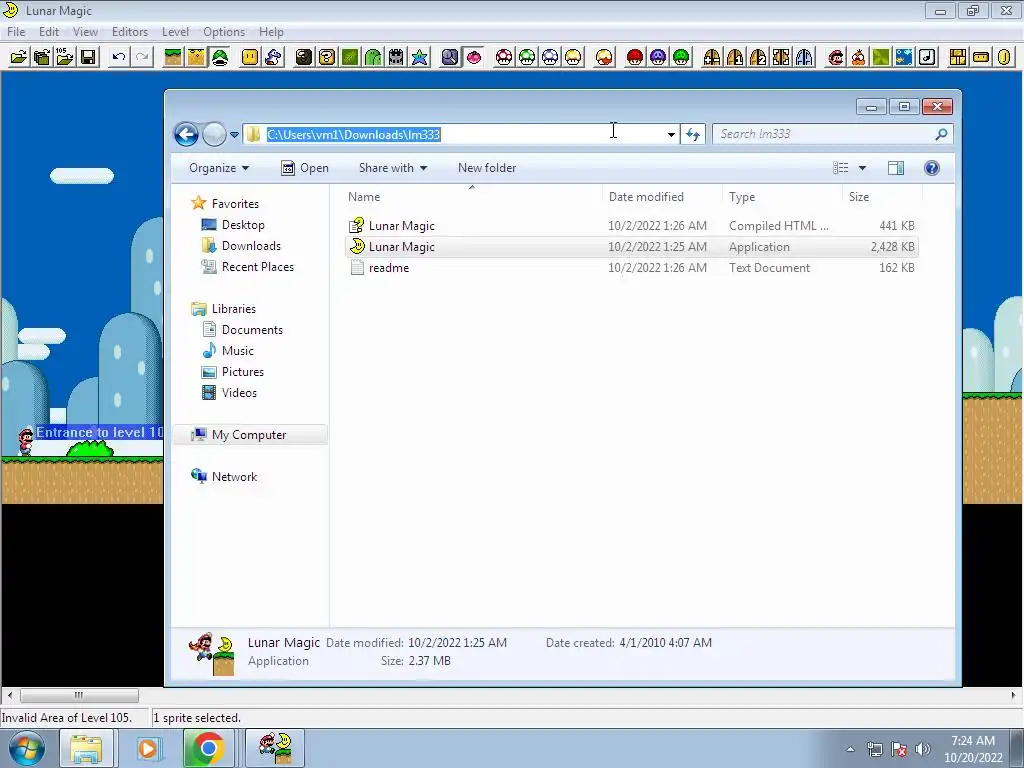The height and width of the screenshot is (768, 1024).
Task: Open the Help menu
Action: 271,31
